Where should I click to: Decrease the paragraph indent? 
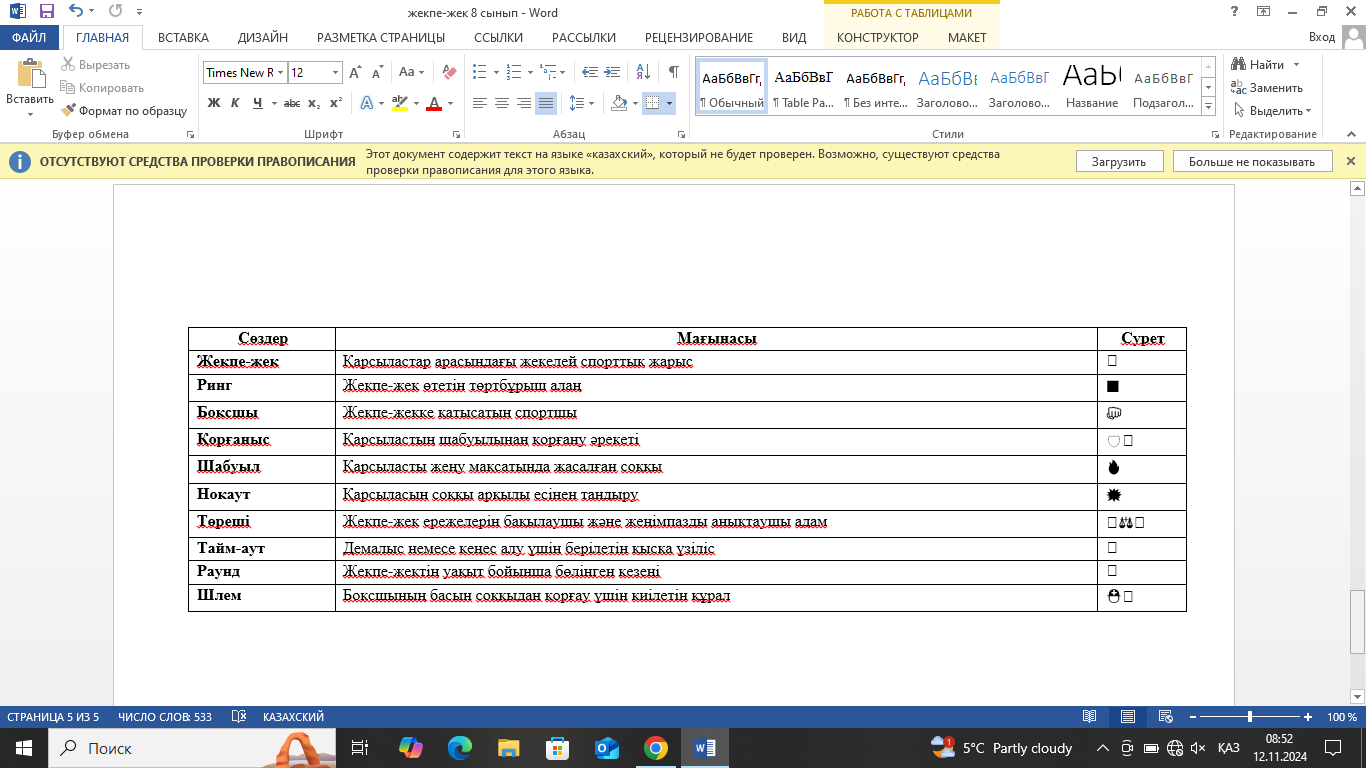pos(590,72)
